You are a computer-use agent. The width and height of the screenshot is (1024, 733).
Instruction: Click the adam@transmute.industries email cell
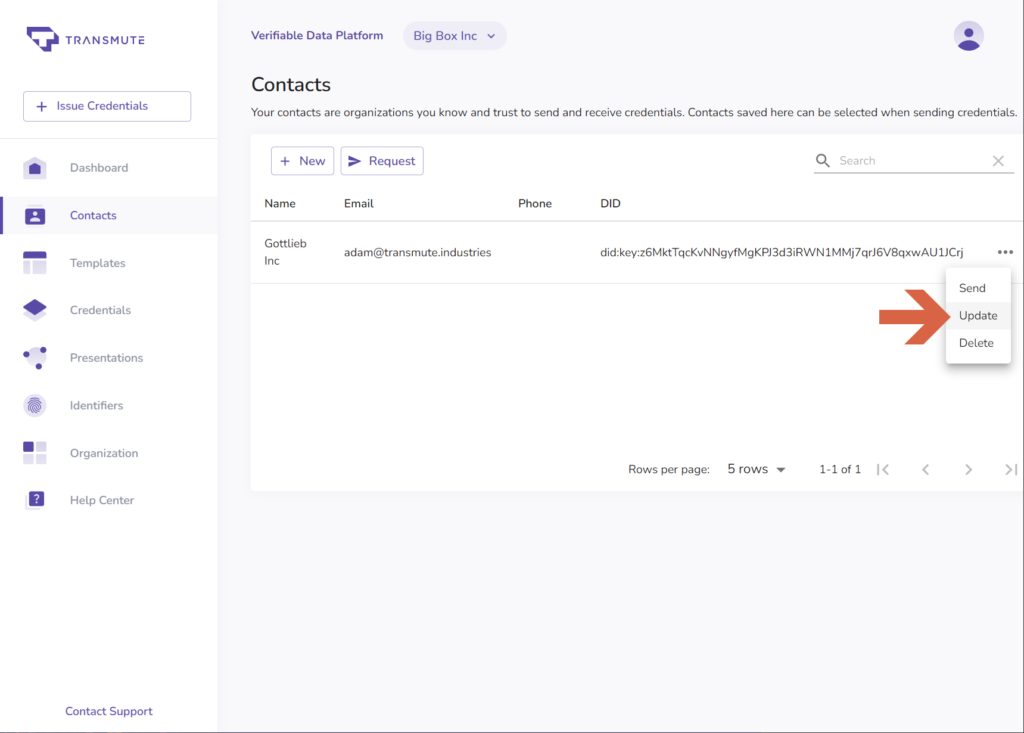coord(417,252)
